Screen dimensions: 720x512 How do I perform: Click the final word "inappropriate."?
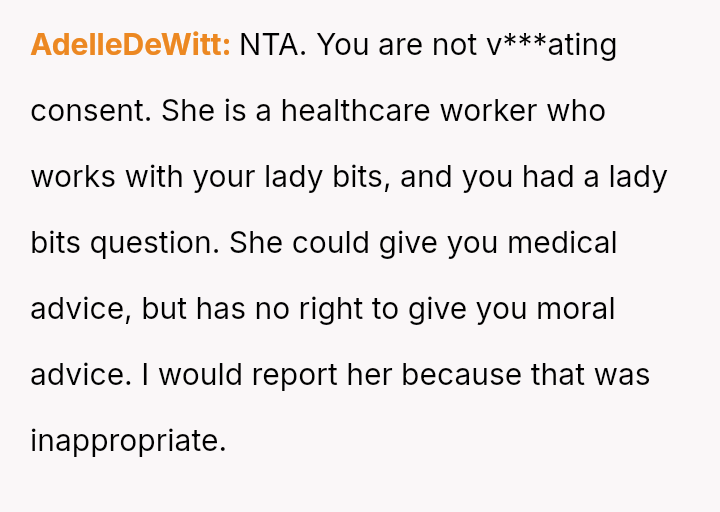(128, 441)
